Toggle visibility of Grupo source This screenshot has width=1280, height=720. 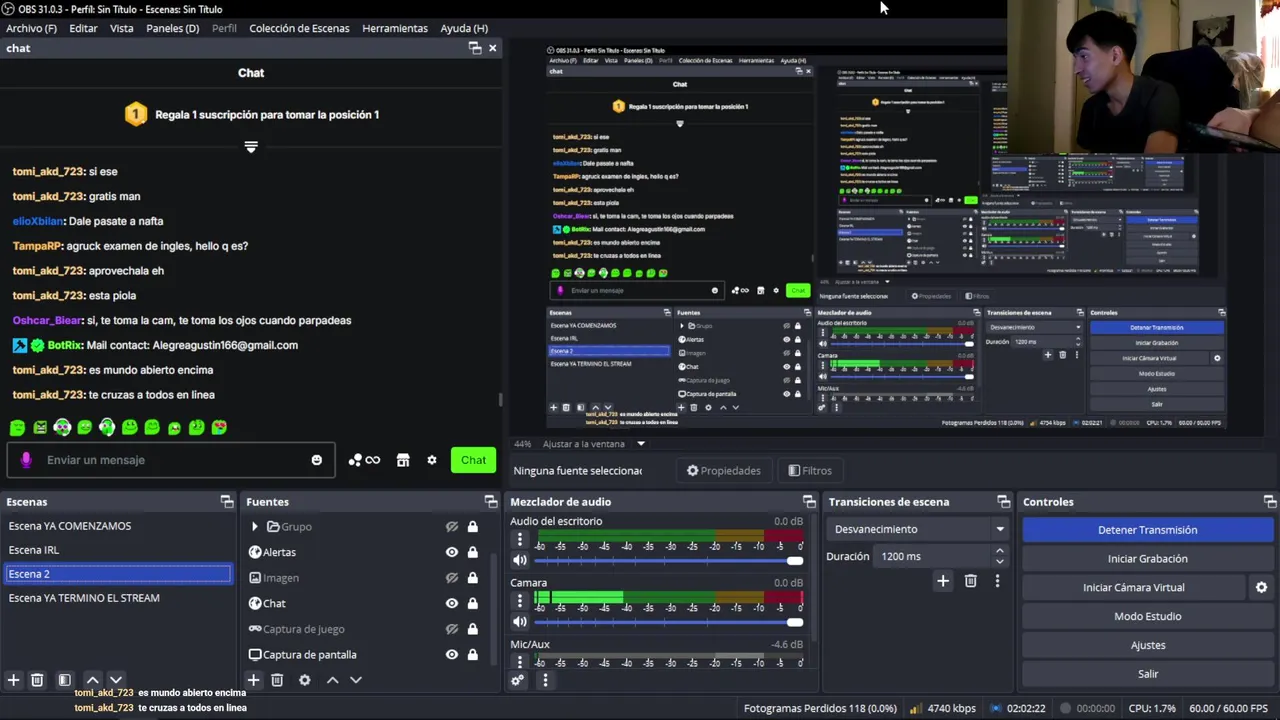pyautogui.click(x=452, y=527)
